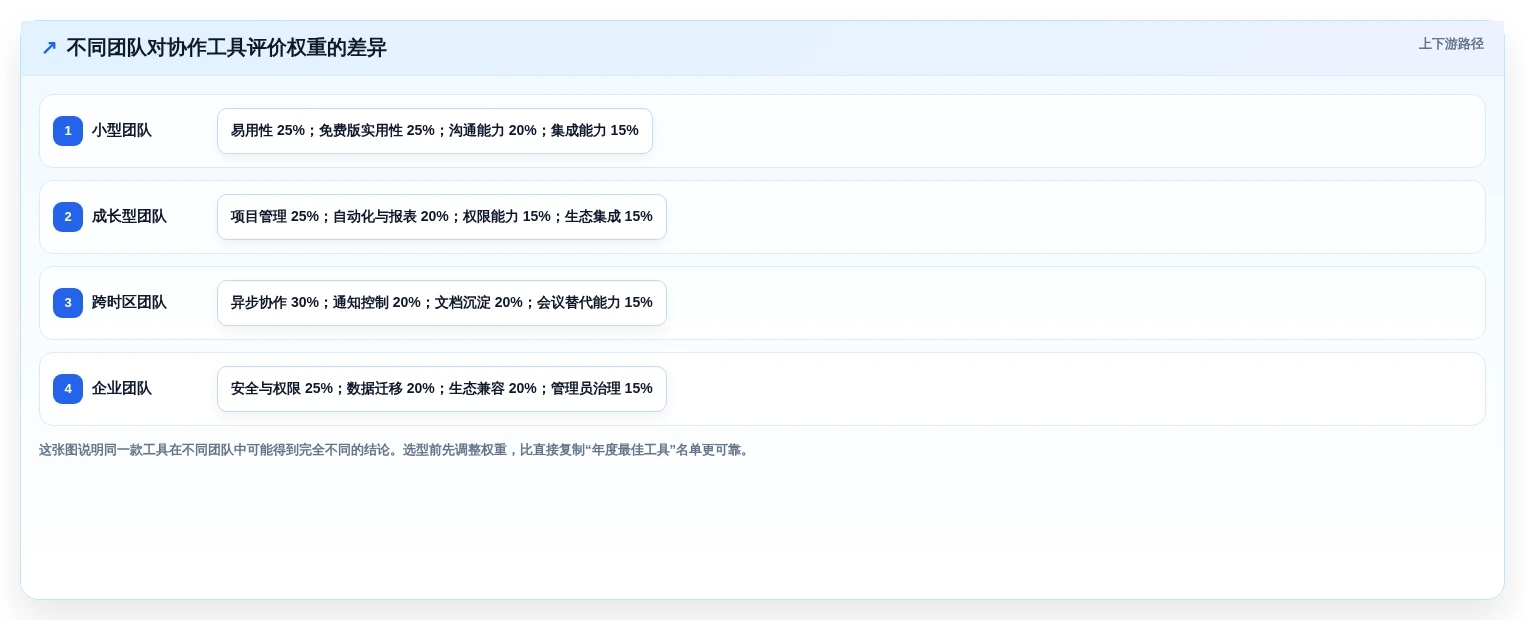Image resolution: width=1525 pixels, height=620 pixels.
Task: Click the 成长型团队 row label
Action: point(129,217)
